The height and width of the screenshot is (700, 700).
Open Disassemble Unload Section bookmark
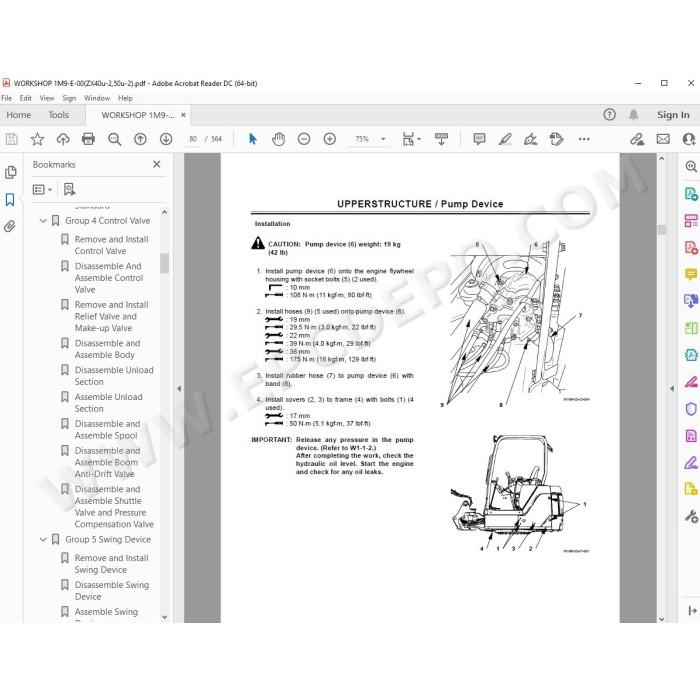114,376
